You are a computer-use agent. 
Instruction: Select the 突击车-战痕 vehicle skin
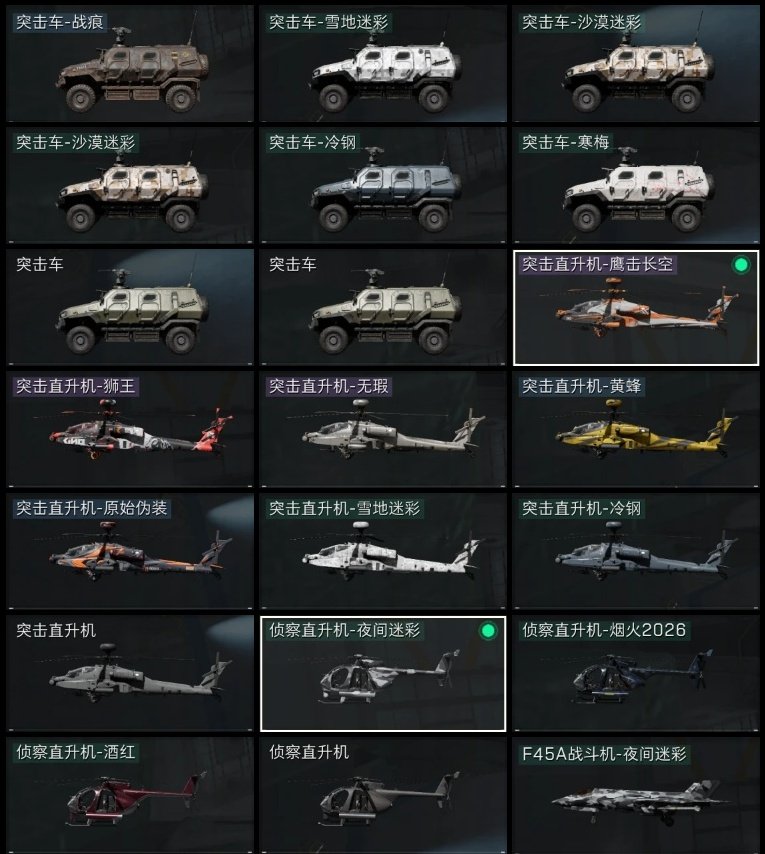click(x=130, y=64)
